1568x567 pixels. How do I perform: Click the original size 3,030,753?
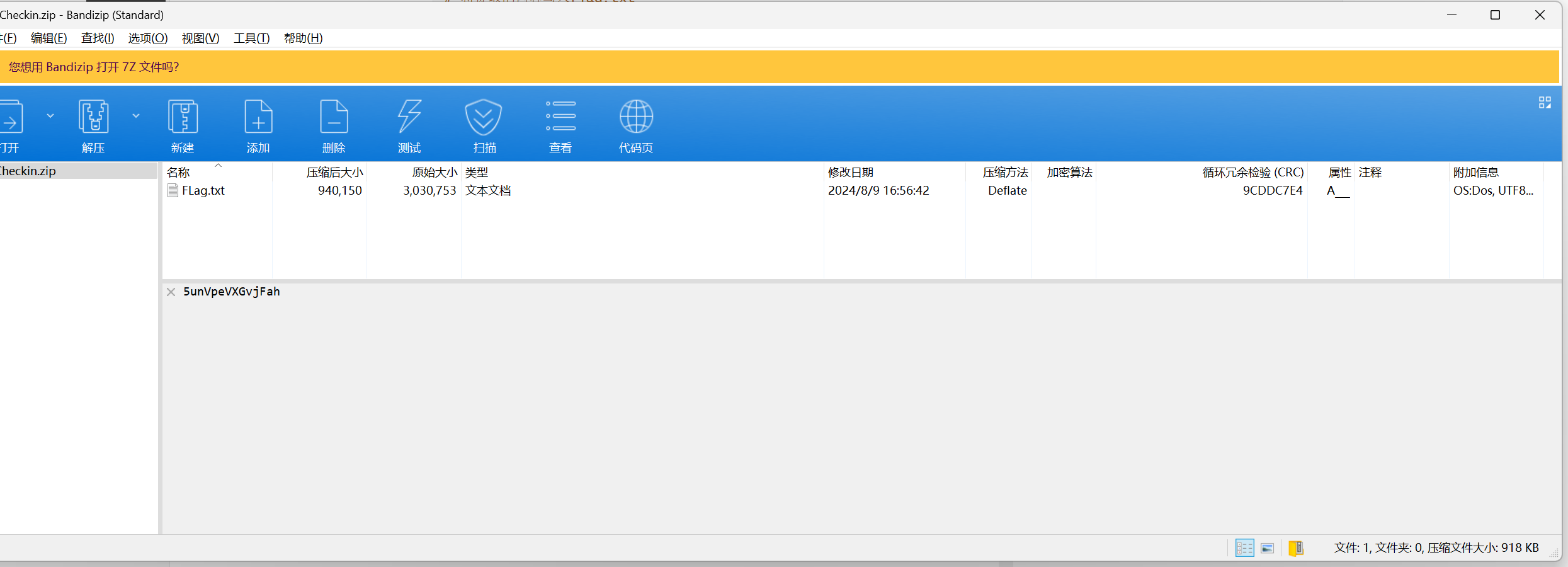pos(429,190)
